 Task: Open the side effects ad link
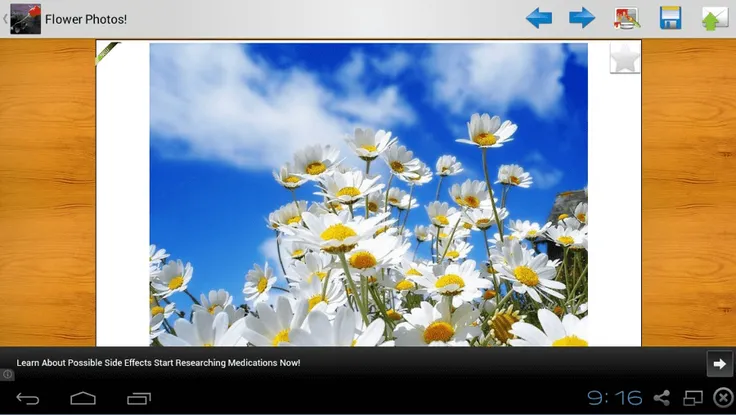tap(158, 363)
